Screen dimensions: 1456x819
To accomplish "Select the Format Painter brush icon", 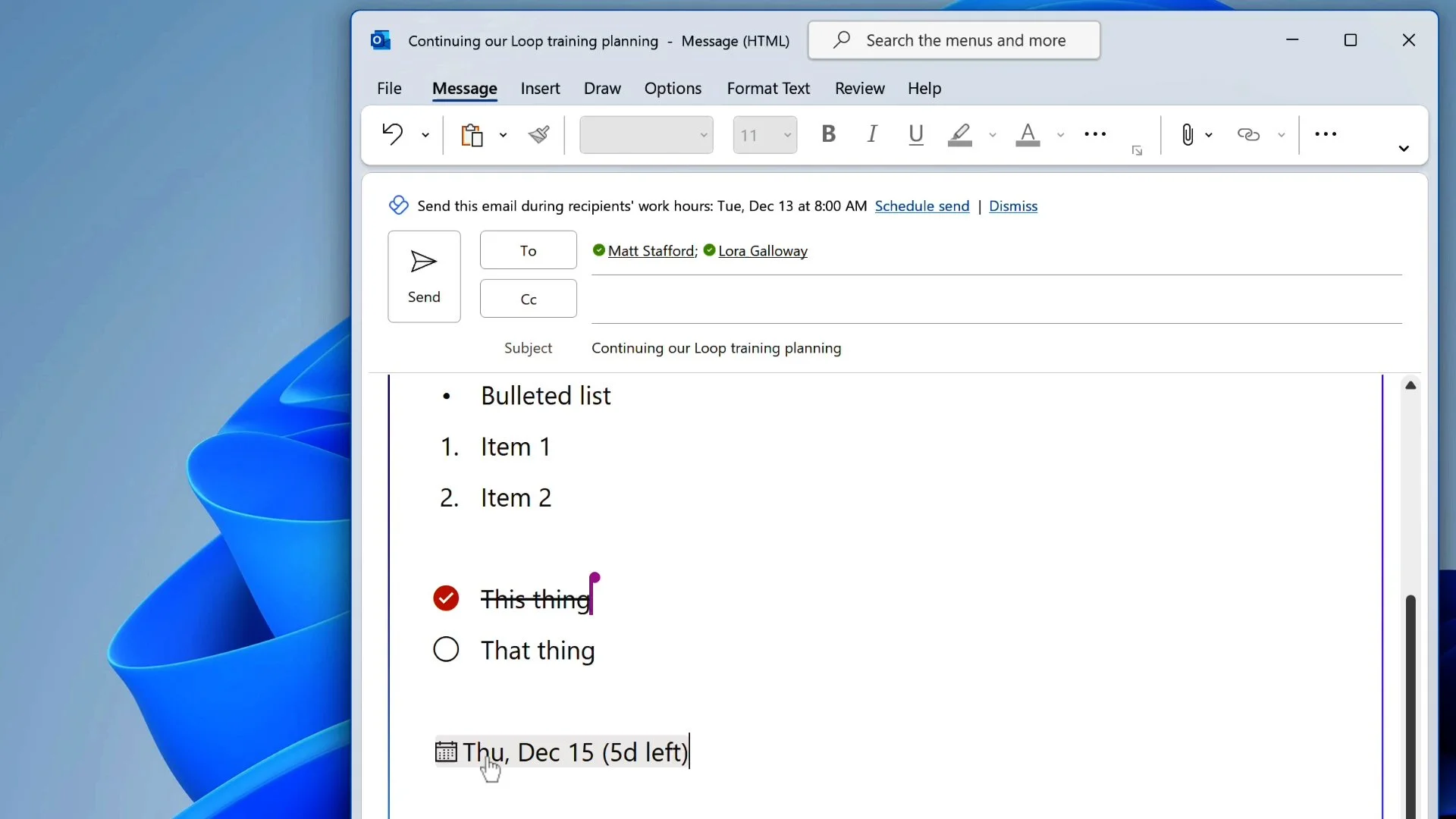I will (x=539, y=135).
